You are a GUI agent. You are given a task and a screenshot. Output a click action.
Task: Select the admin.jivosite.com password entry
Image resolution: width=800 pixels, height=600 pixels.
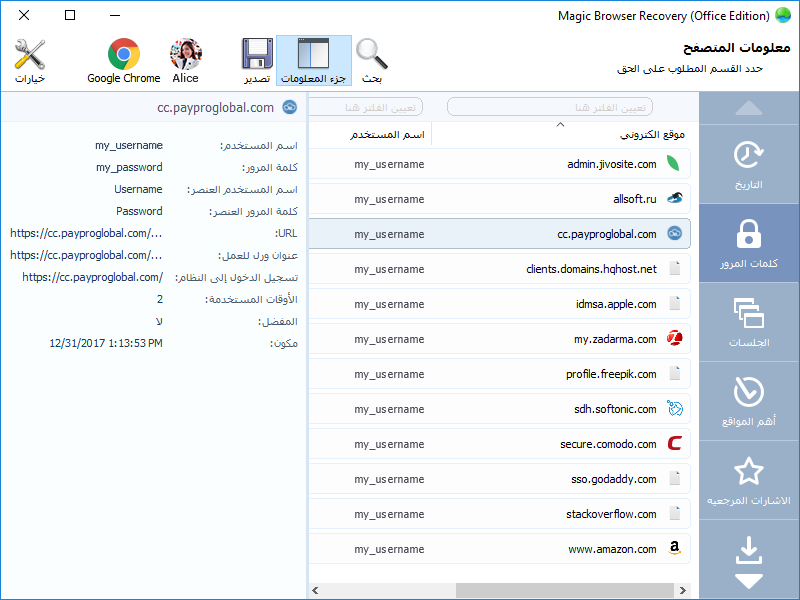(500, 164)
